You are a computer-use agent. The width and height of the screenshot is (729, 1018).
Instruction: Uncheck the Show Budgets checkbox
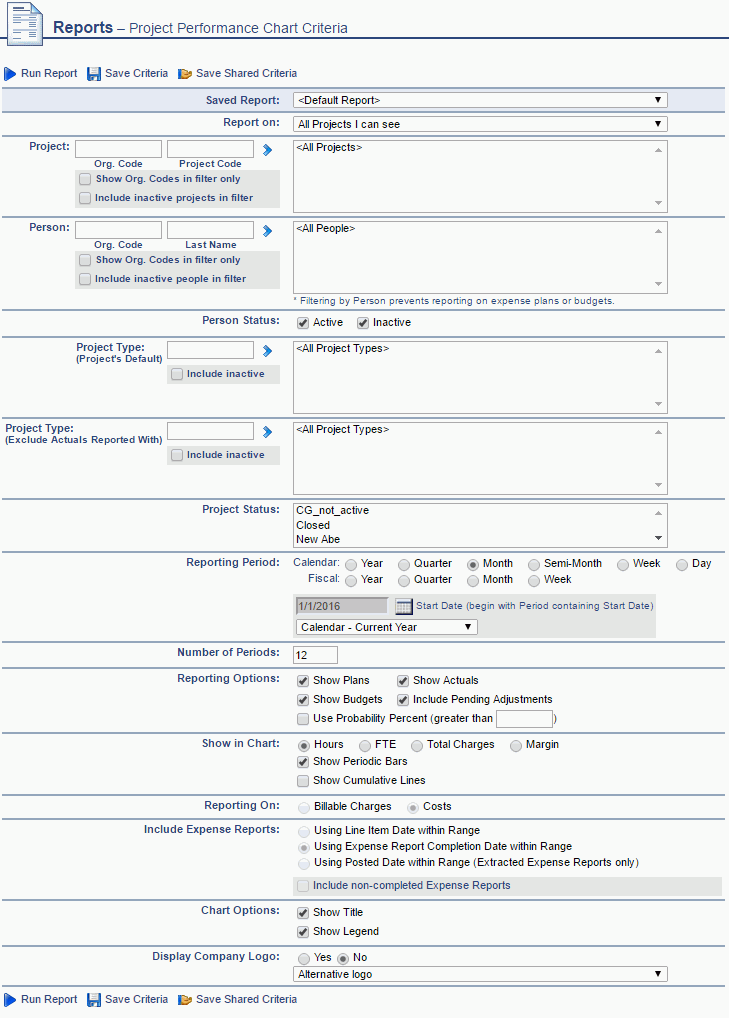(303, 700)
